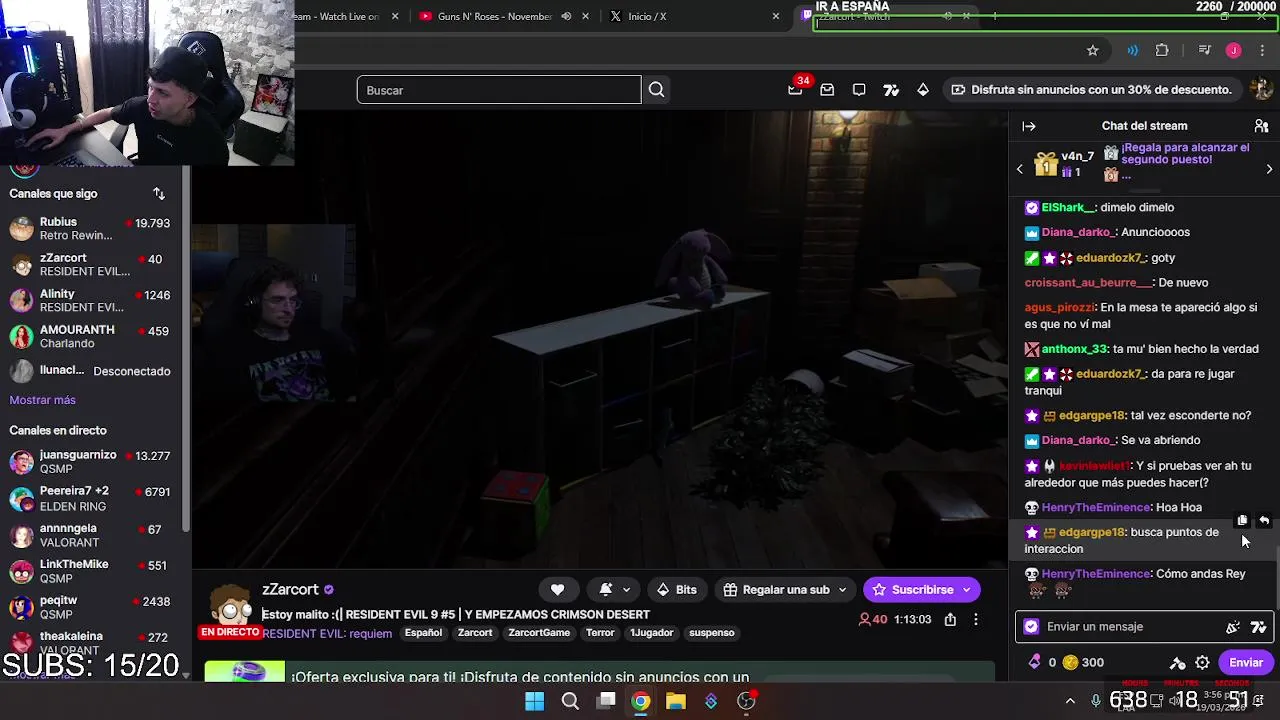Collapse the chat panel arrow icon
The height and width of the screenshot is (720, 1280).
click(x=1029, y=126)
